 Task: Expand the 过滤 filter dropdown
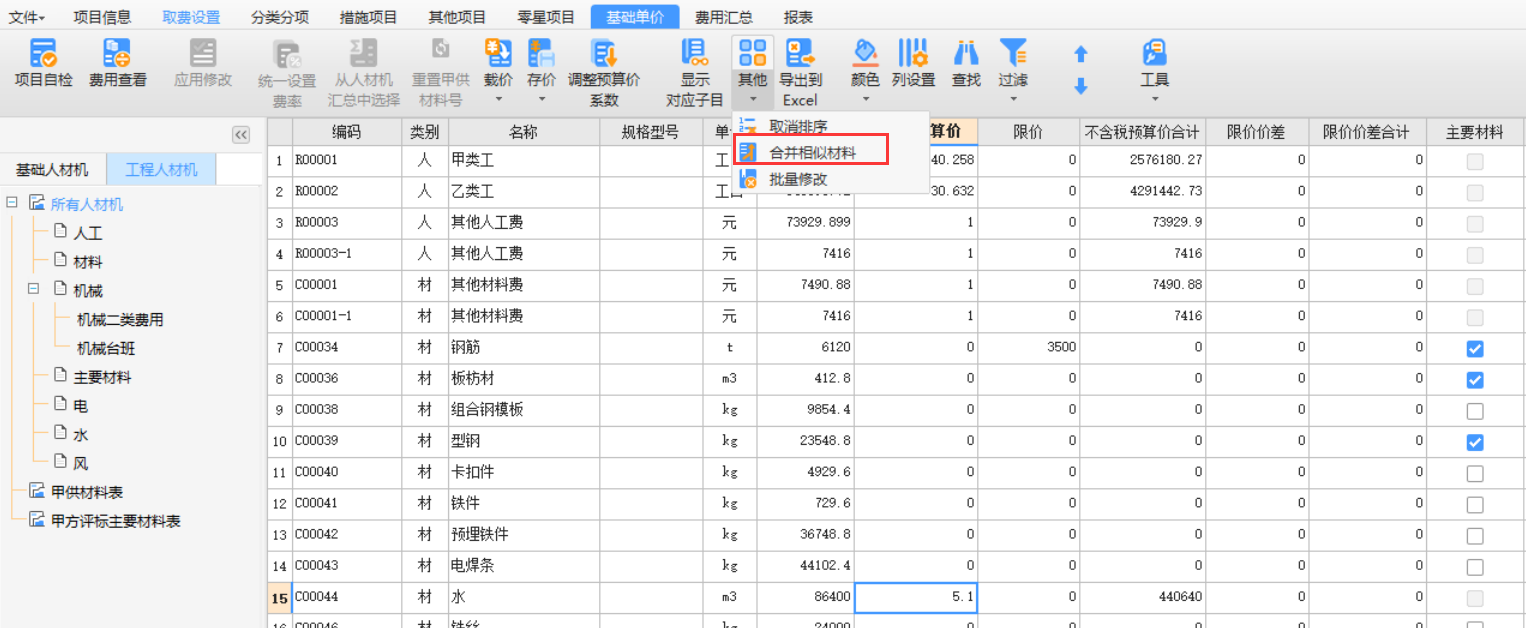tap(1013, 98)
